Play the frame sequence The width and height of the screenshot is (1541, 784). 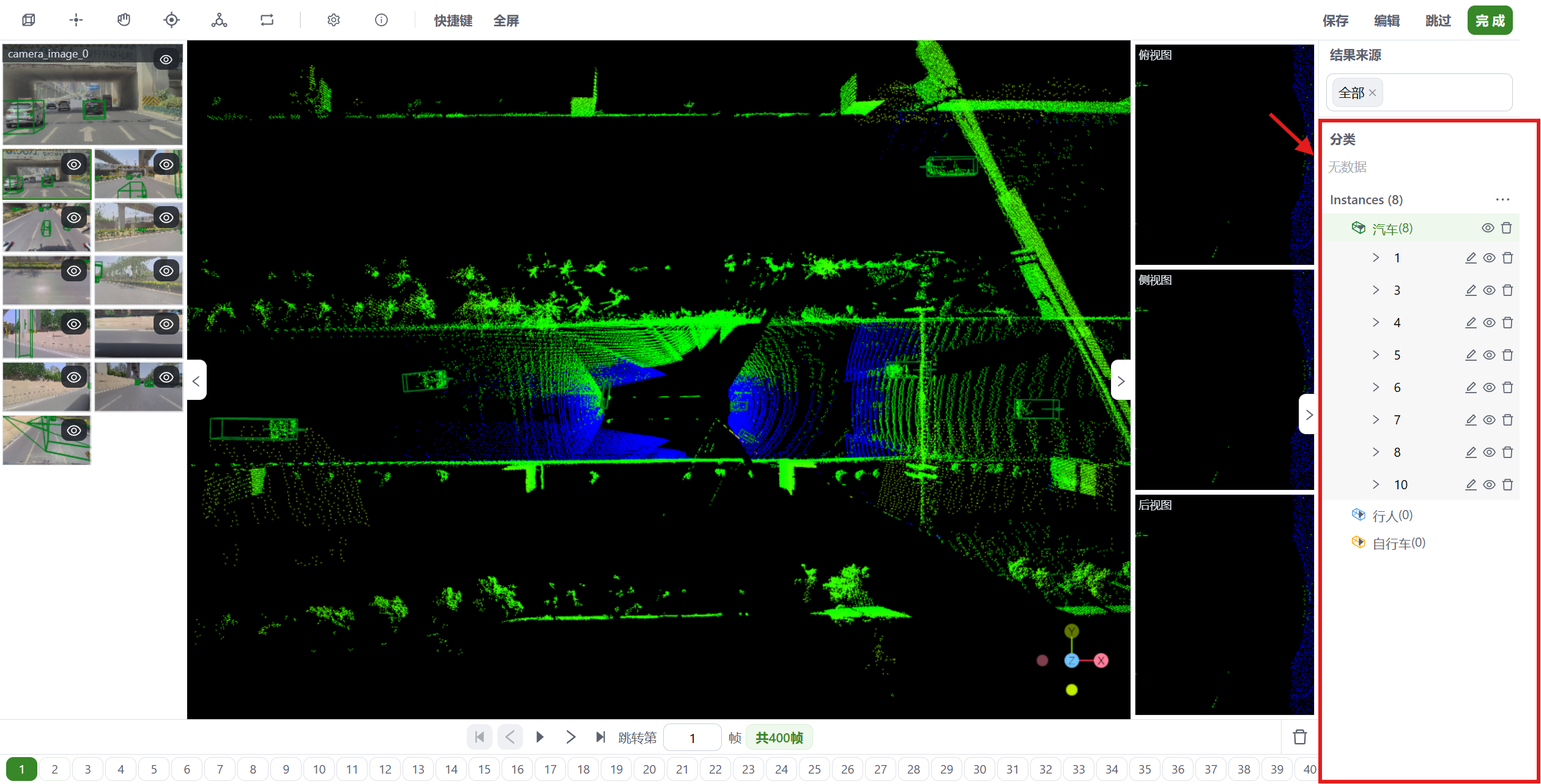click(540, 737)
